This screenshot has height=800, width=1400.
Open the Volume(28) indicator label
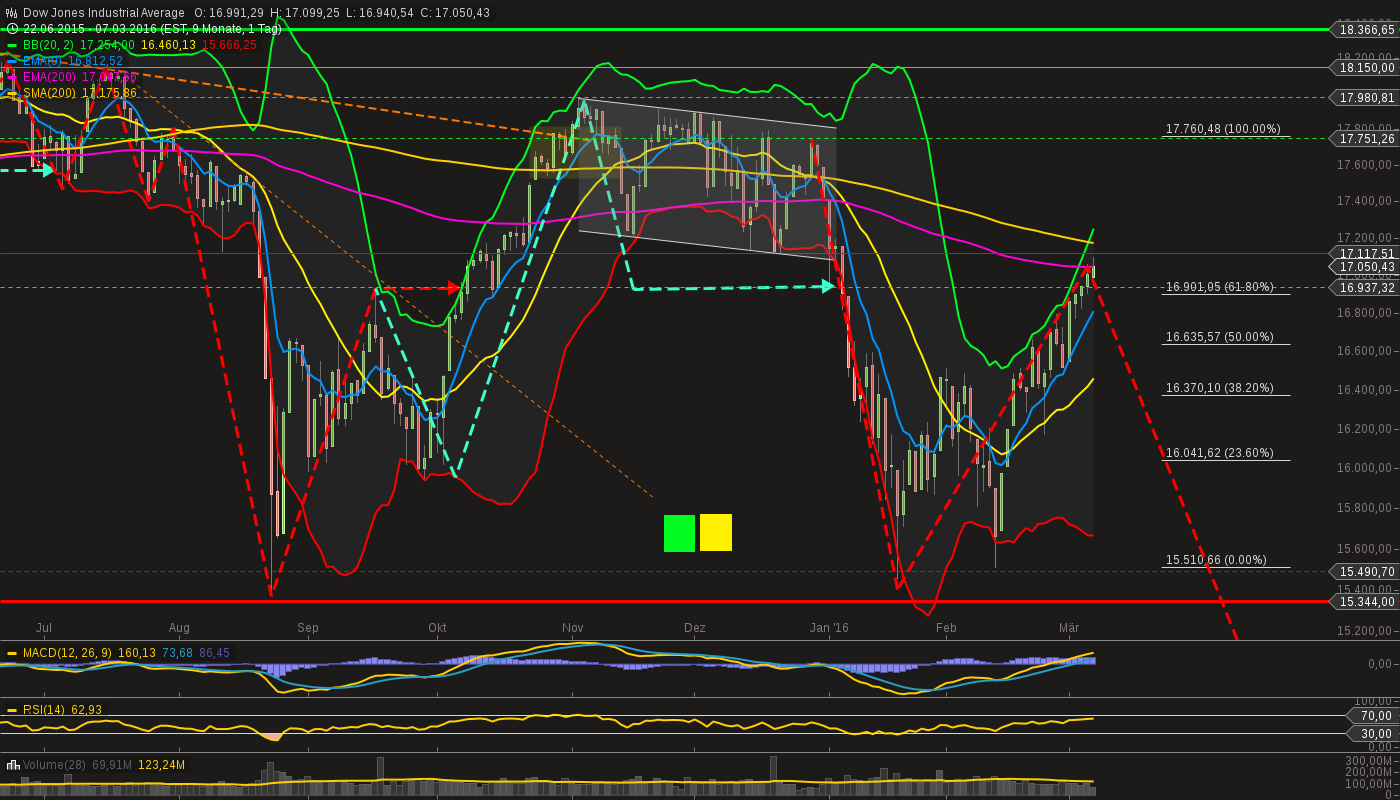click(54, 765)
